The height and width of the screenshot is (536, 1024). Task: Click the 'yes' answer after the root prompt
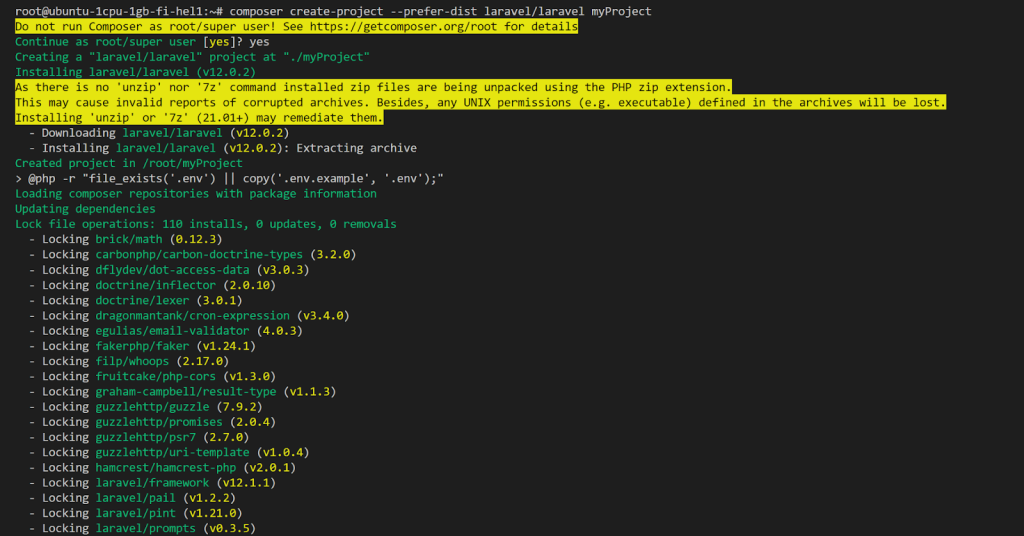[x=259, y=42]
